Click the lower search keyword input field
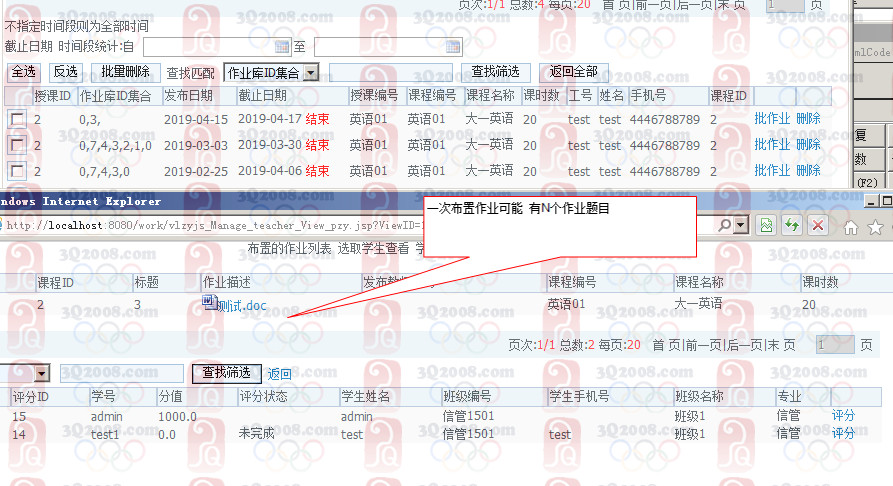 (x=121, y=373)
